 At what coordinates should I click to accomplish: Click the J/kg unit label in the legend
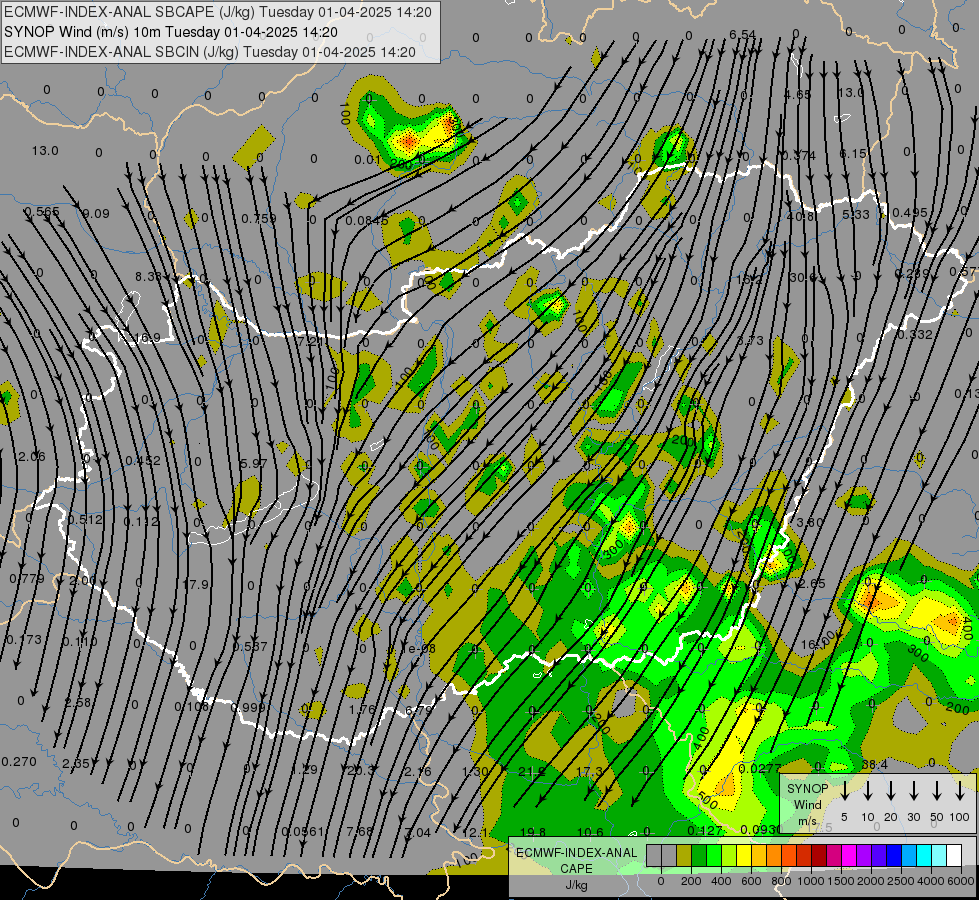pyautogui.click(x=576, y=885)
